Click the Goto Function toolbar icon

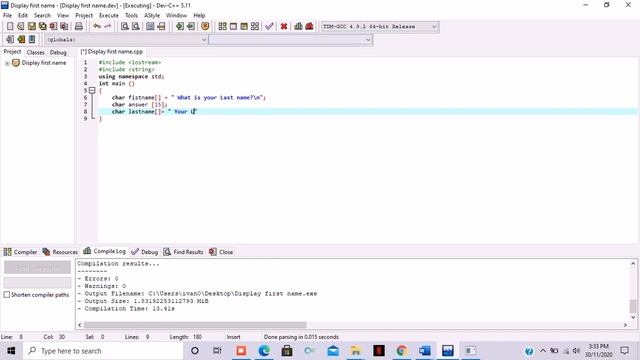click(x=150, y=27)
